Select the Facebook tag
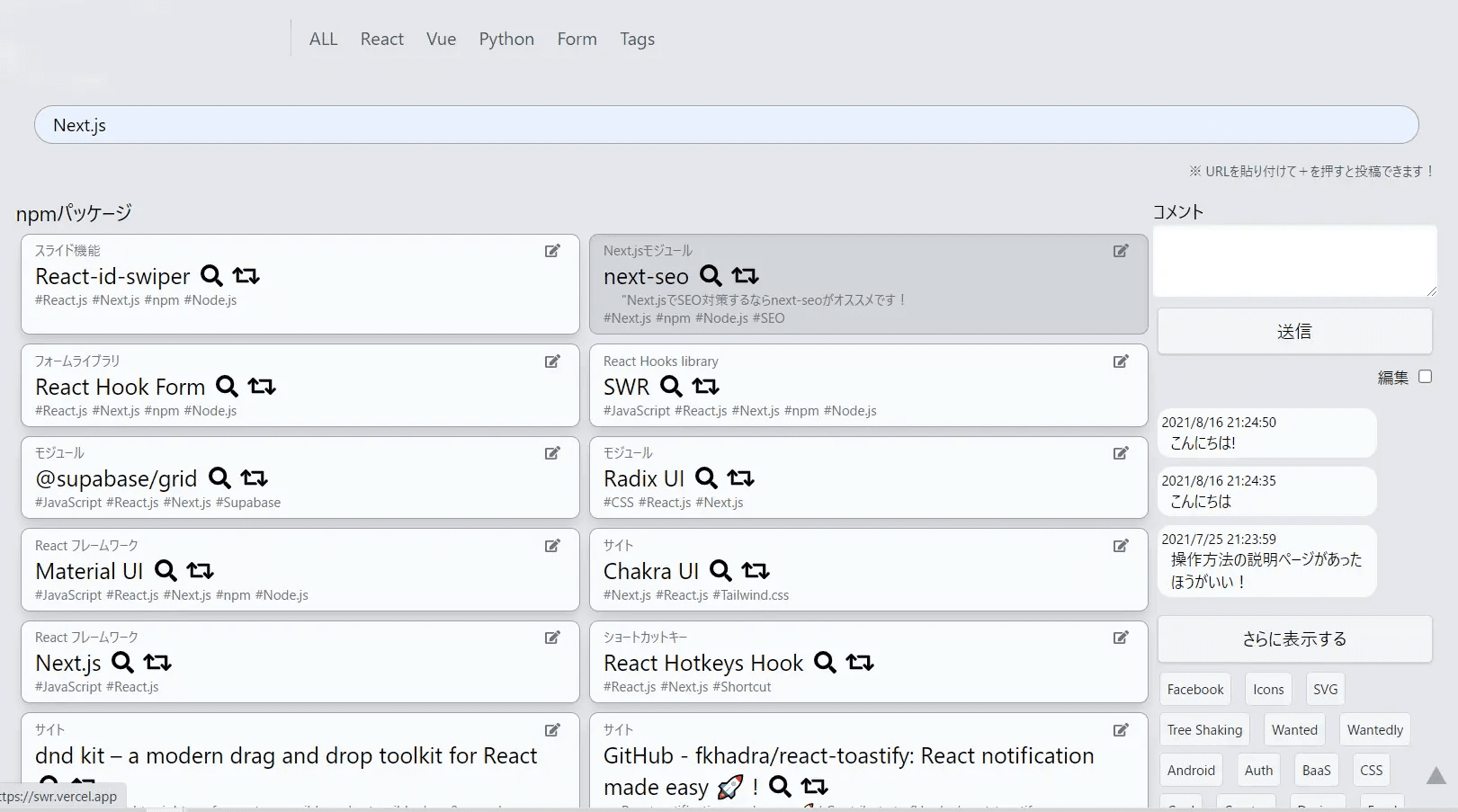 coord(1195,690)
